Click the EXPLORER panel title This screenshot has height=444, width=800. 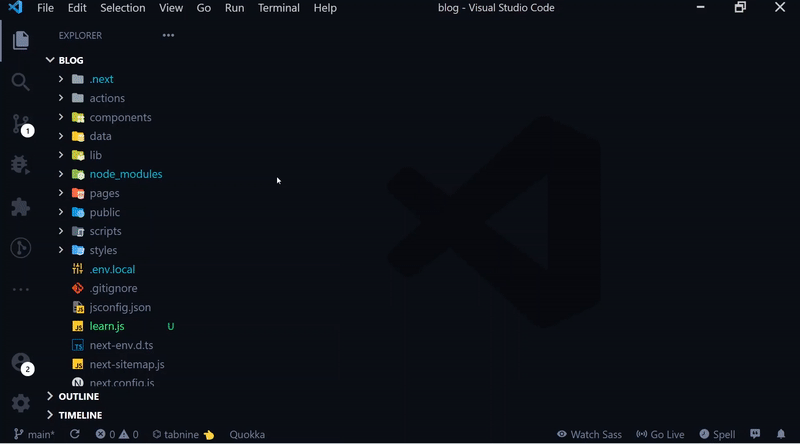click(x=80, y=35)
